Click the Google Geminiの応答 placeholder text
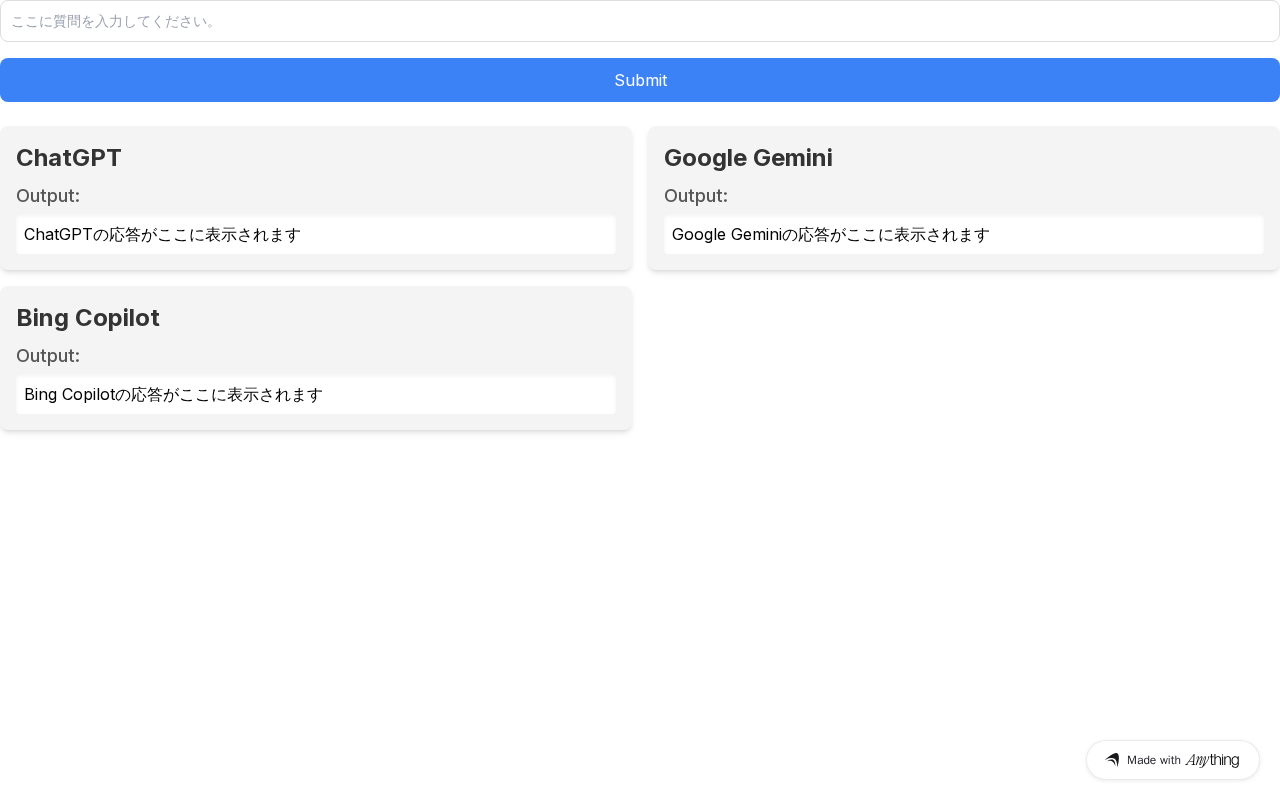Screen dimensions: 1280x800 click(830, 235)
